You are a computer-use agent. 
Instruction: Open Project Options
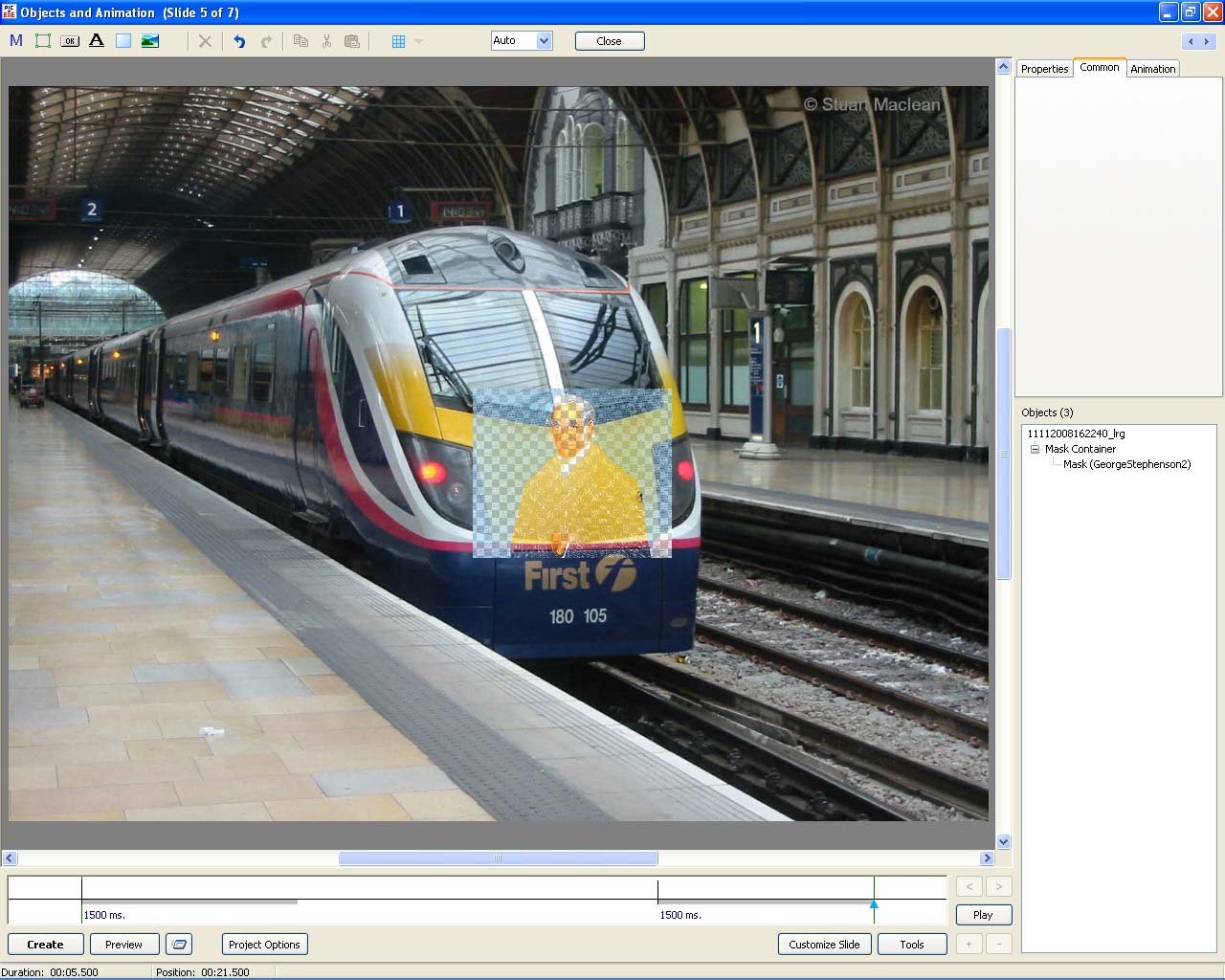(264, 945)
